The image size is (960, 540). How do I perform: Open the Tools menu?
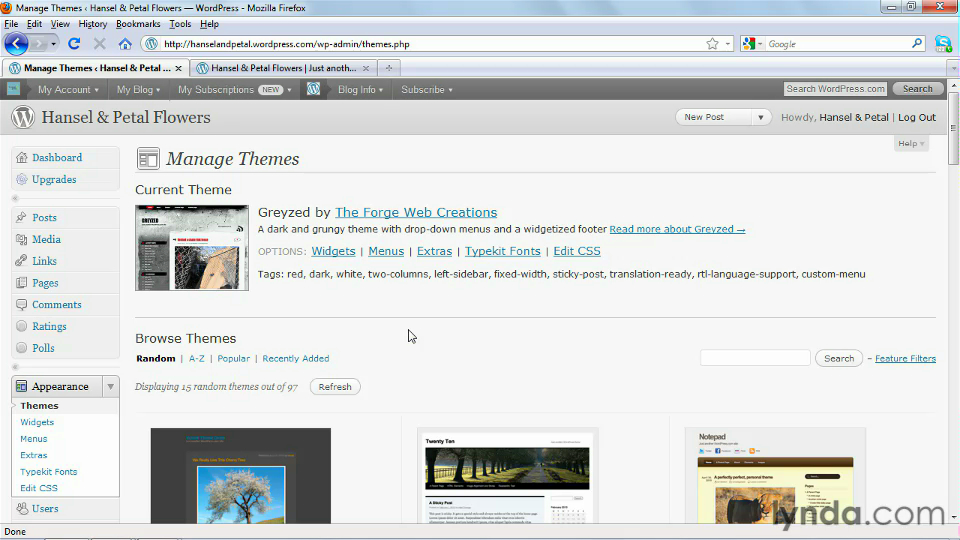click(x=180, y=24)
